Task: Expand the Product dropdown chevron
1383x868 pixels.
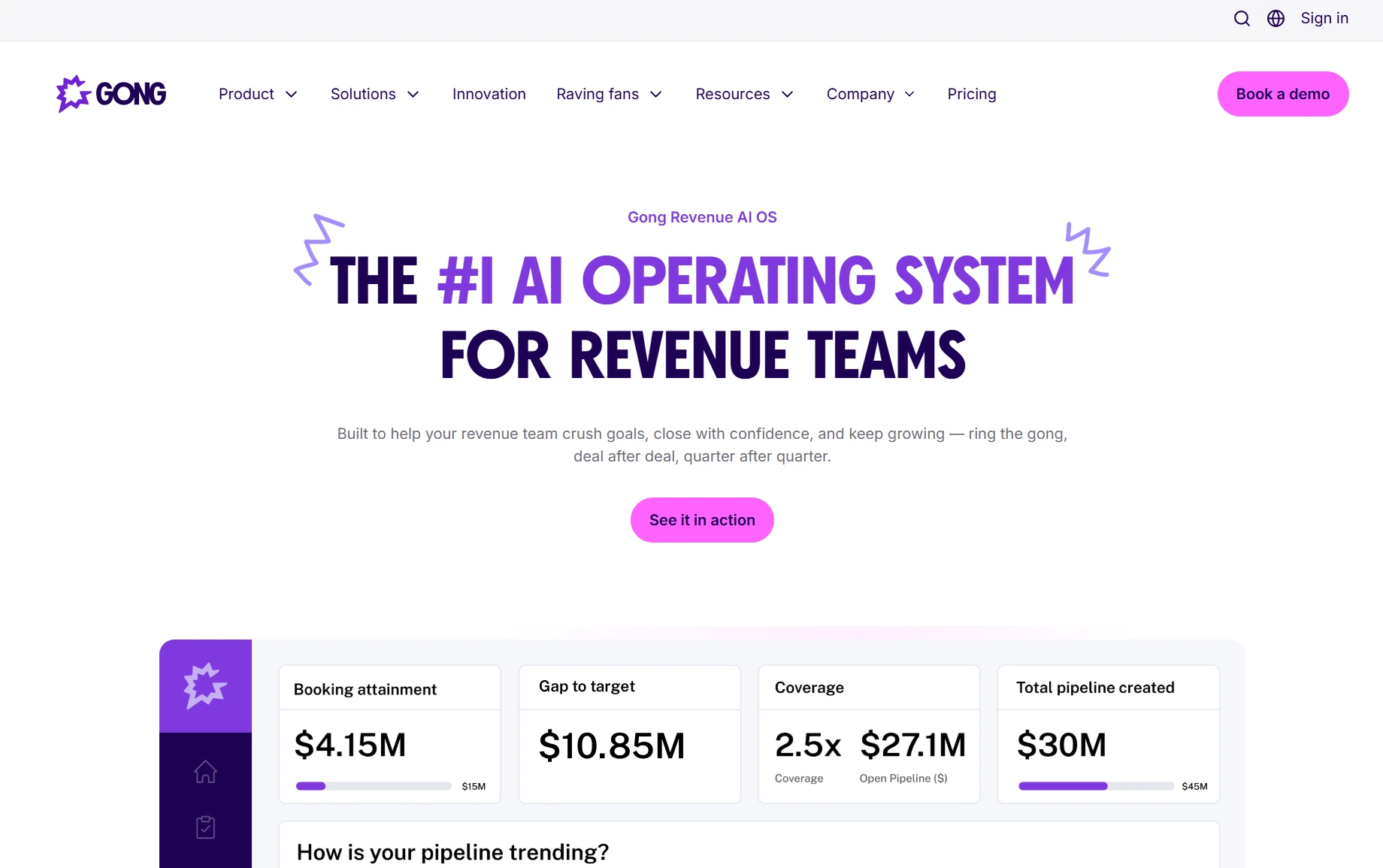Action: pyautogui.click(x=292, y=95)
